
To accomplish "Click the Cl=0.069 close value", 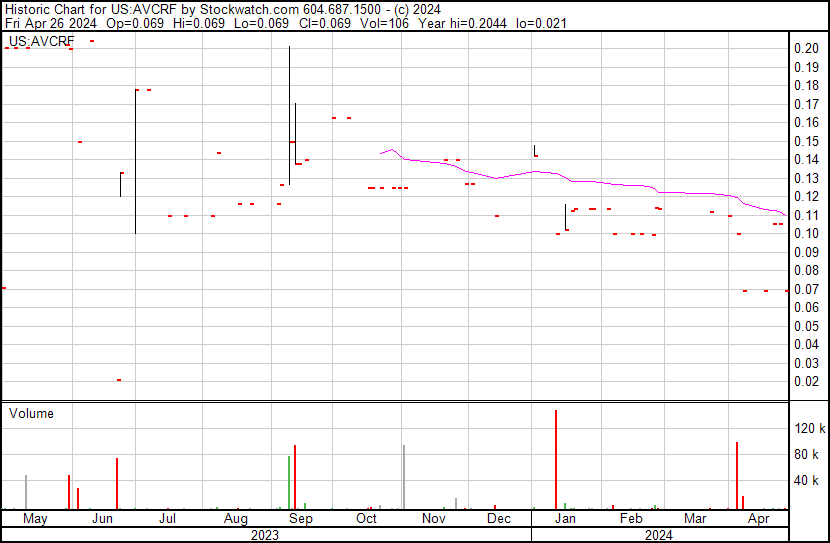I will [323, 24].
